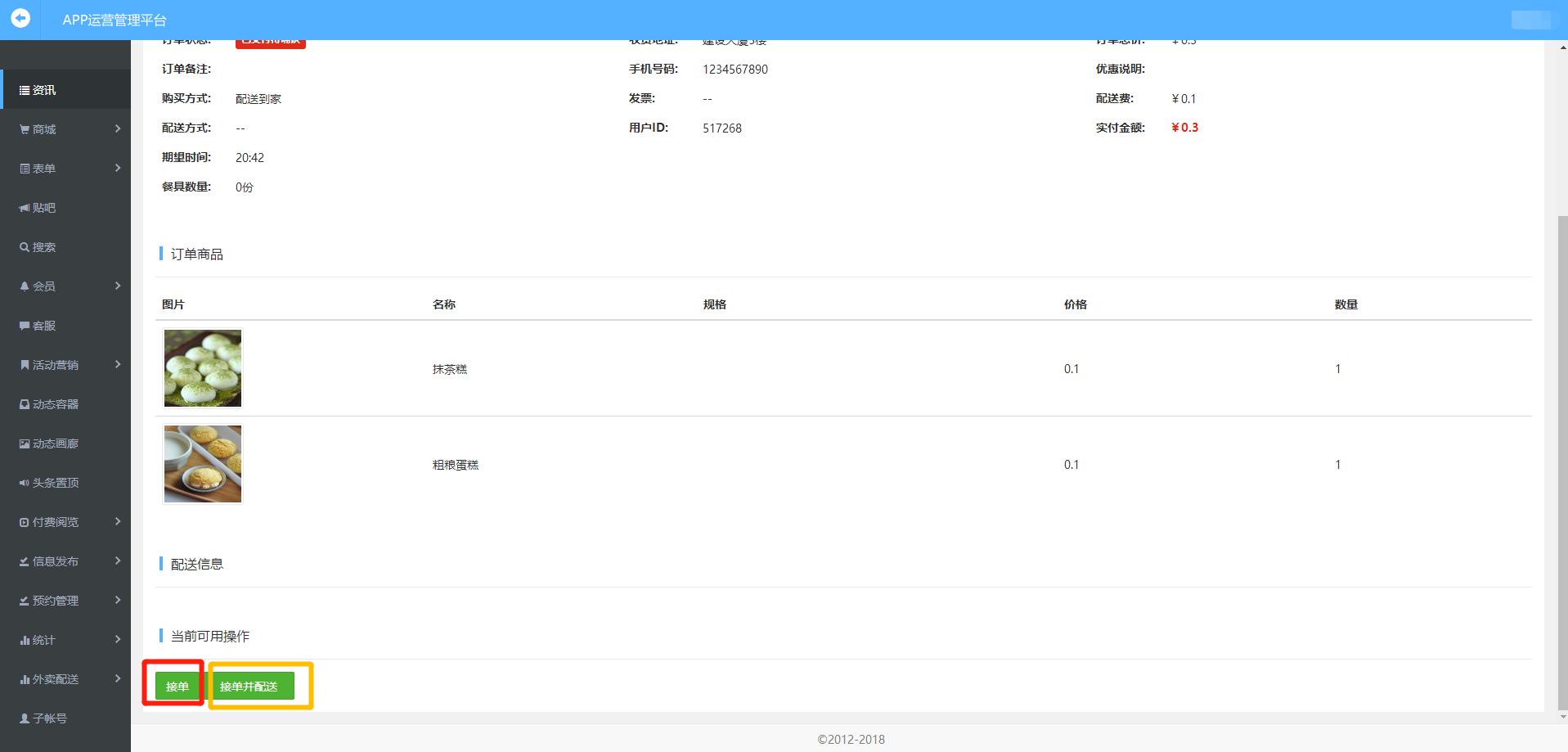The width and height of the screenshot is (1568, 752).
Task: Click the 资讯 list icon in sidebar
Action: click(x=25, y=90)
